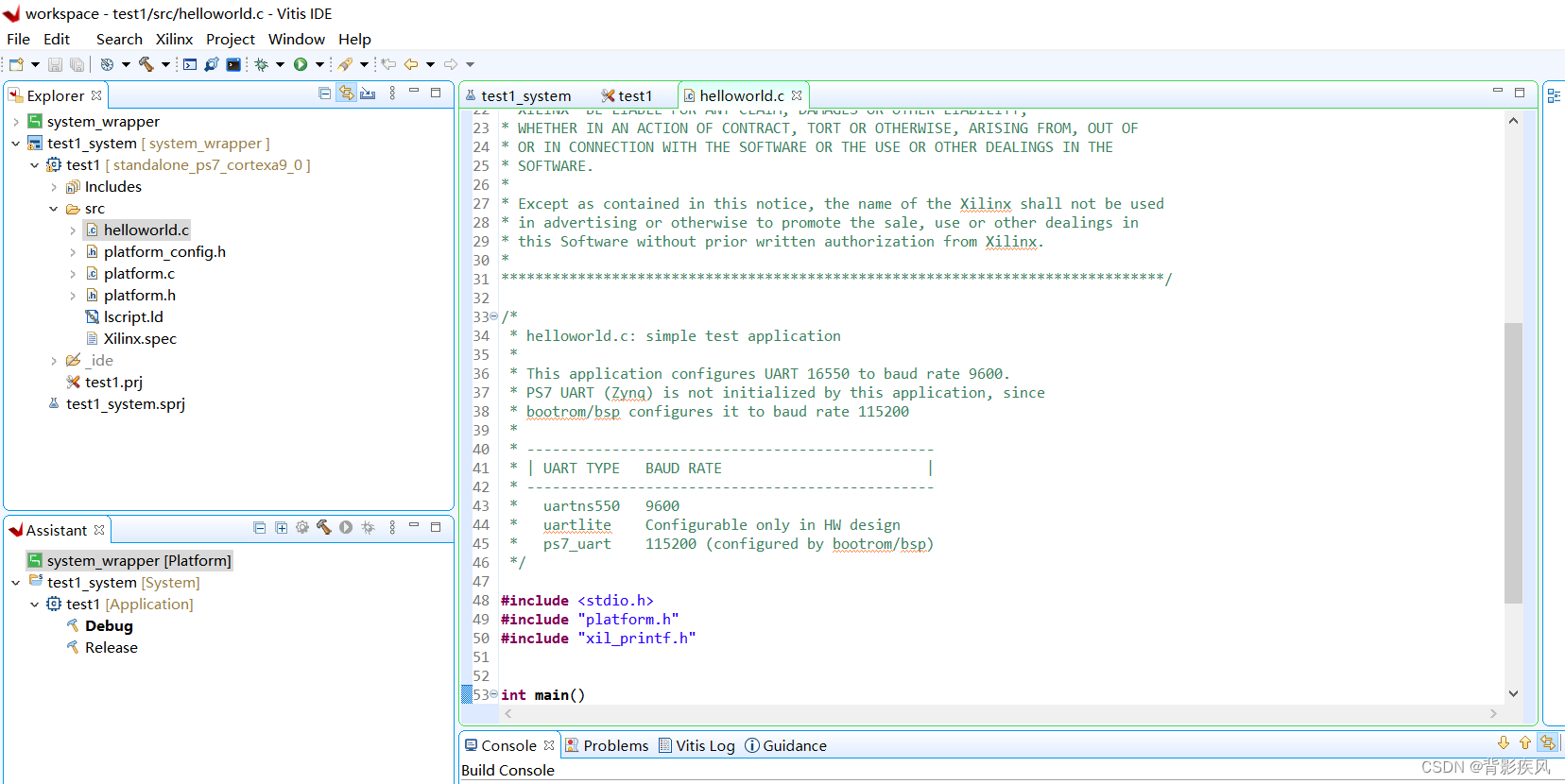Open Explorer view menu (three dots)
The height and width of the screenshot is (784, 1565).
click(392, 94)
